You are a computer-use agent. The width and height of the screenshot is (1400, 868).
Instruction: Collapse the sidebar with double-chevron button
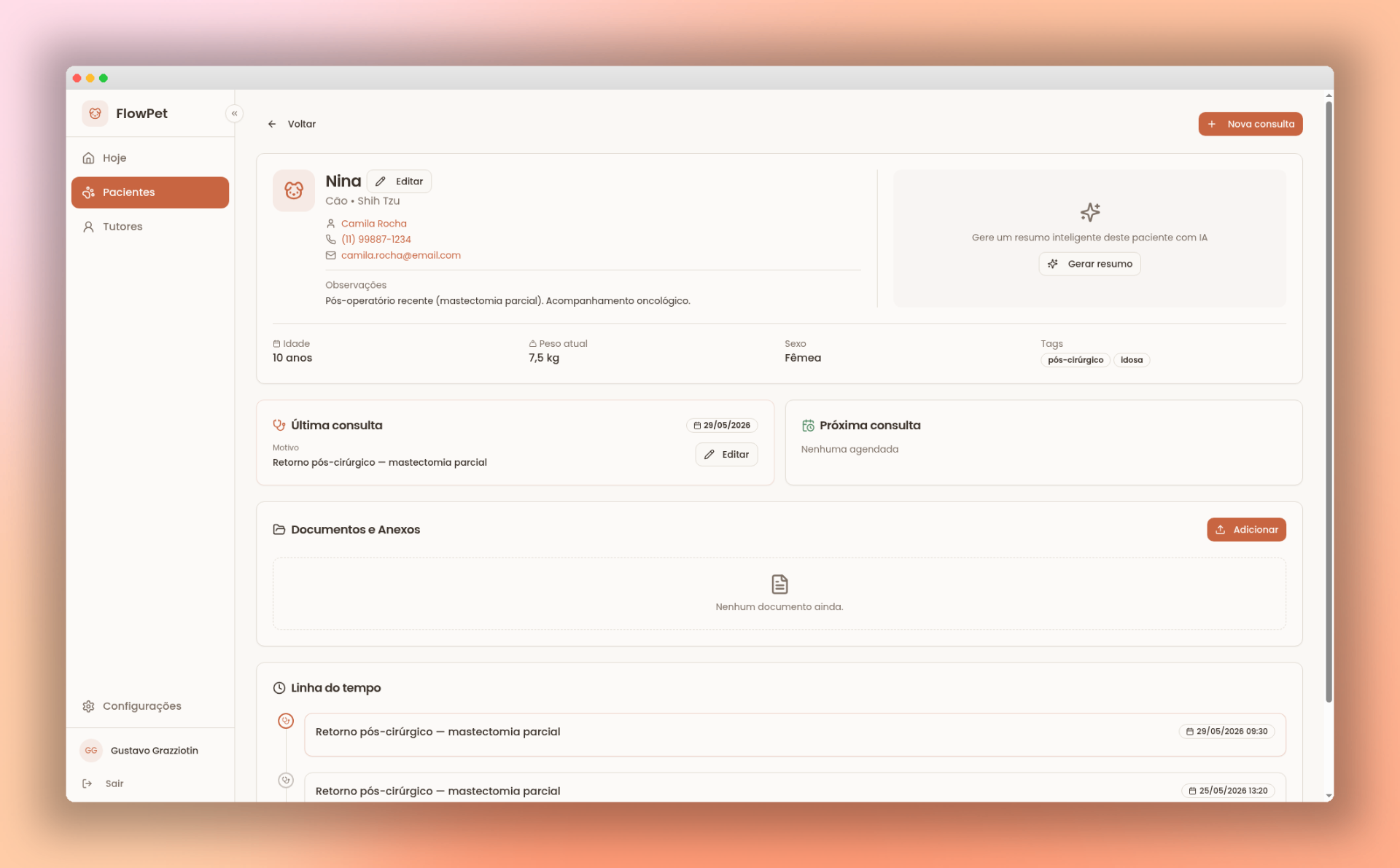coord(234,114)
